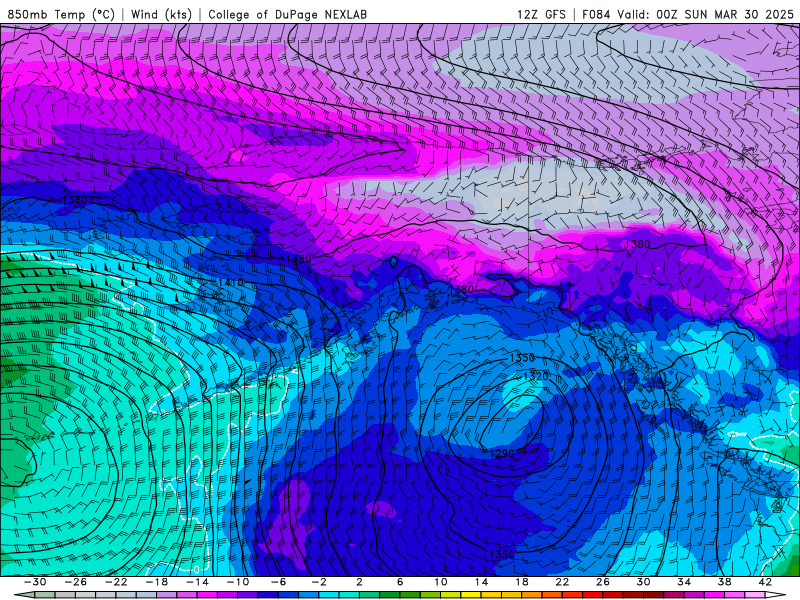Click the 34 colorbar tick label
This screenshot has width=800, height=600.
684,582
